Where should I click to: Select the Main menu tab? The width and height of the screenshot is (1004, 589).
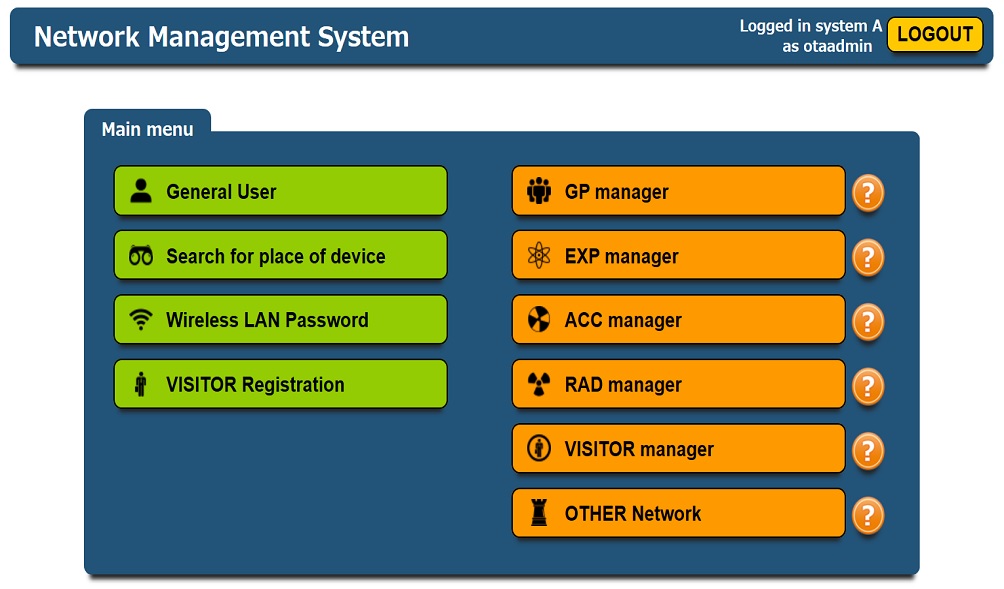(x=147, y=129)
